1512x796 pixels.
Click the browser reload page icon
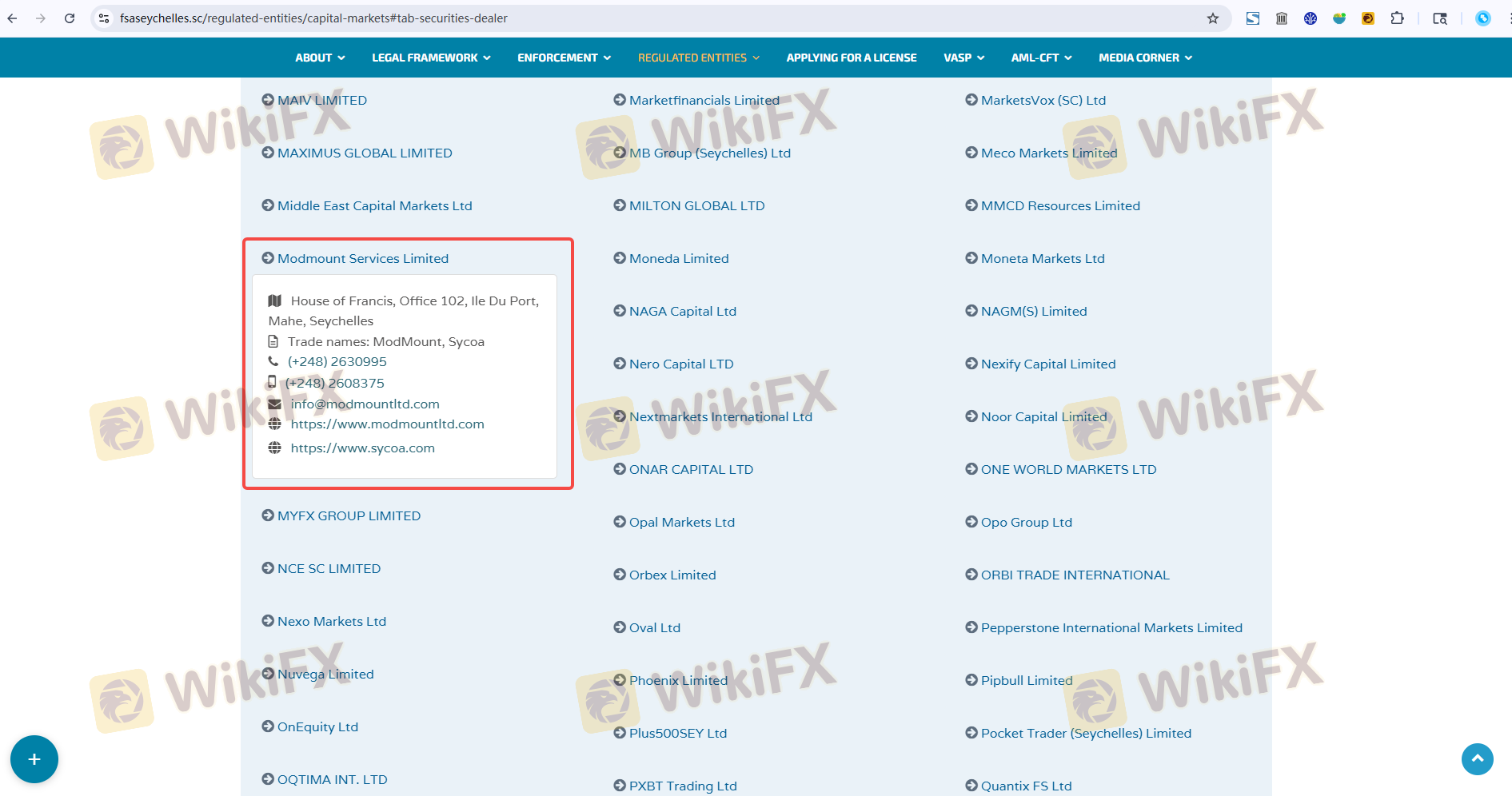(70, 18)
